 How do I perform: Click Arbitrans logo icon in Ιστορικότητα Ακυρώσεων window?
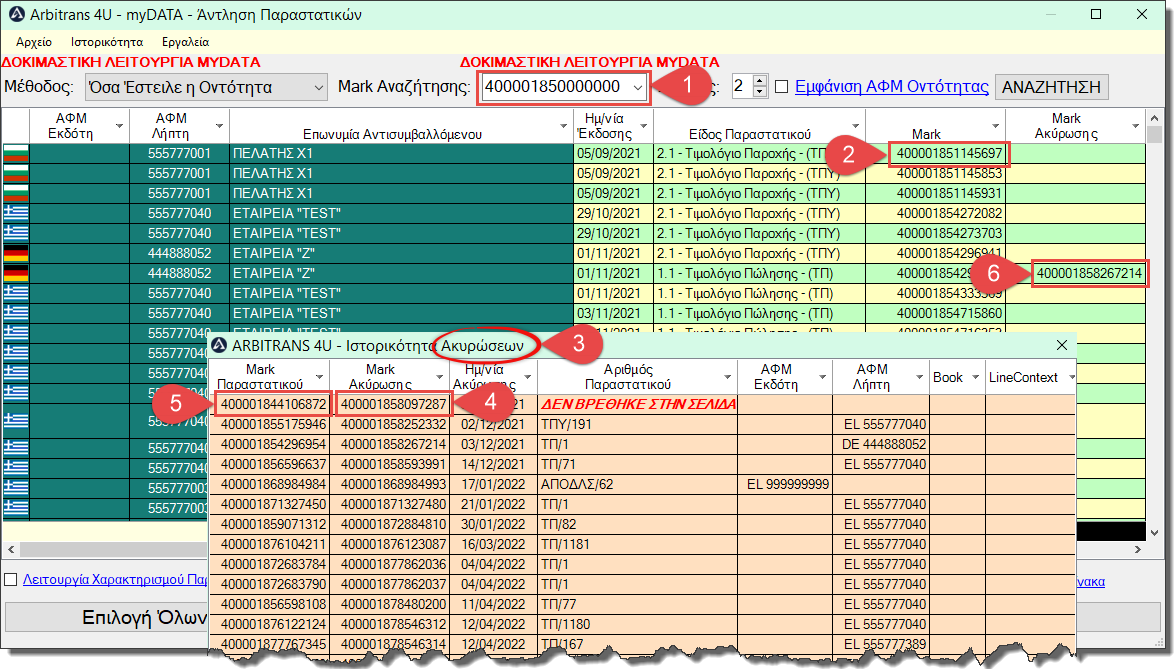[219, 345]
